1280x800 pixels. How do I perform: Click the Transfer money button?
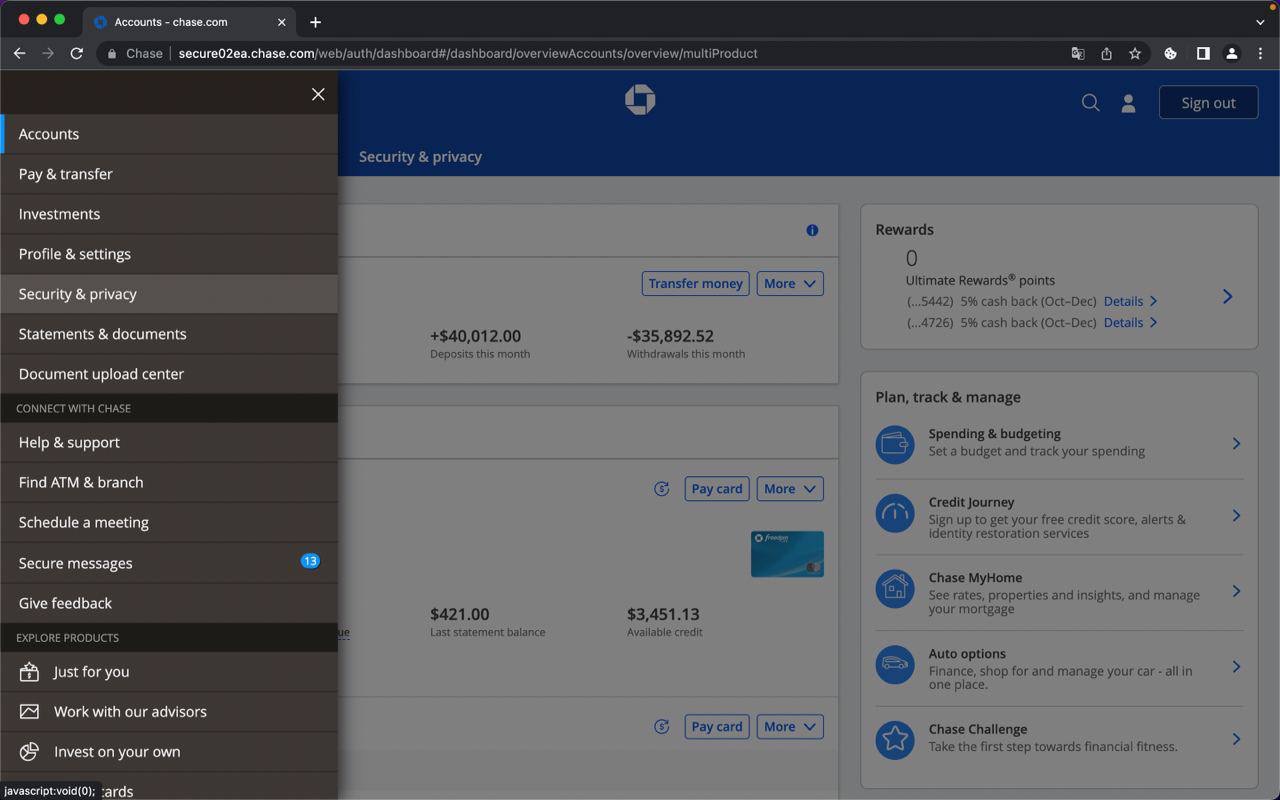click(695, 284)
